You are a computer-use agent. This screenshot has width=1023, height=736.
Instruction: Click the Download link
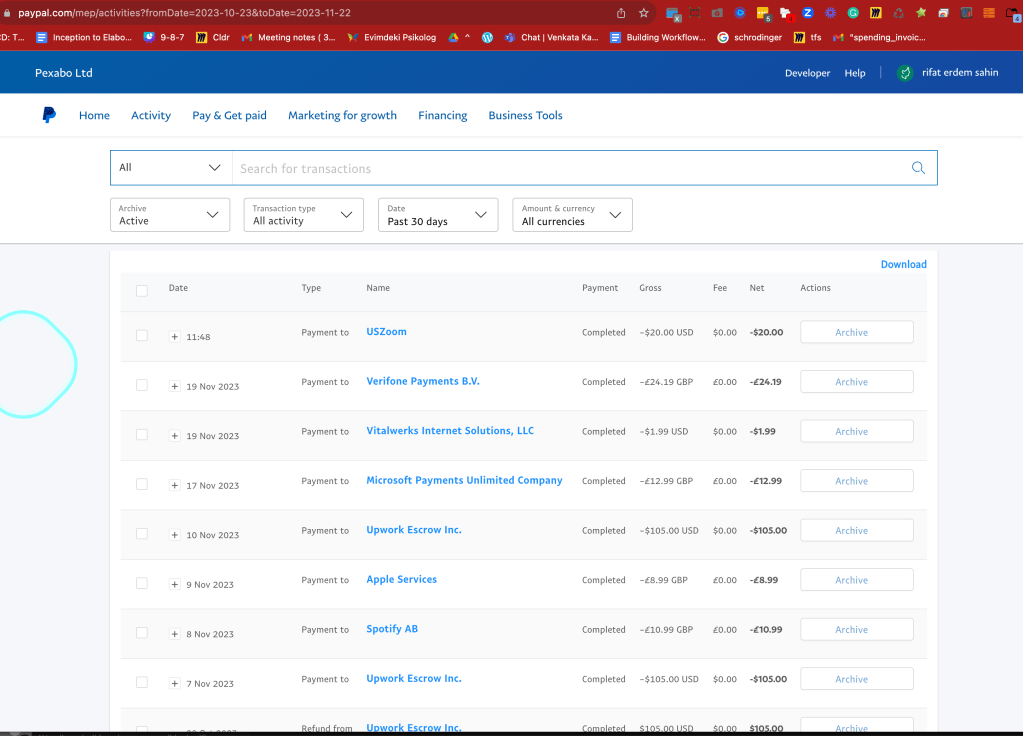click(904, 264)
